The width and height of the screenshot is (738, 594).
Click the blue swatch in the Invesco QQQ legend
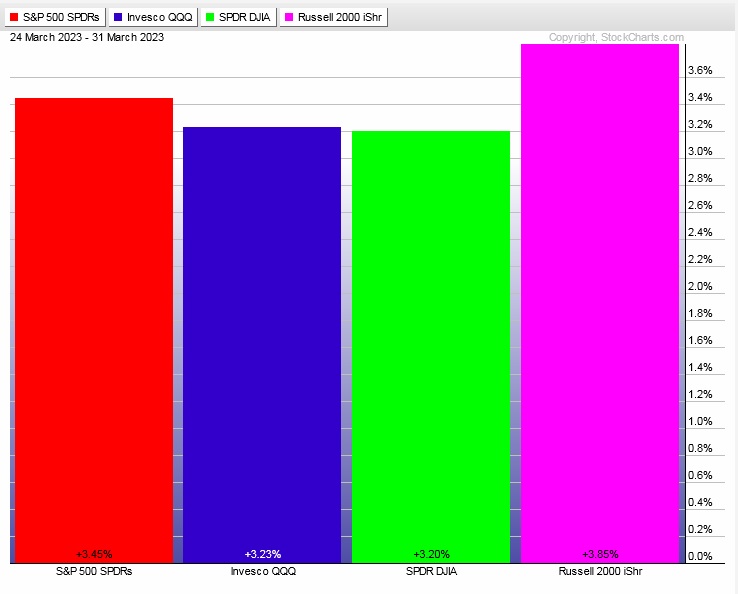[x=118, y=17]
